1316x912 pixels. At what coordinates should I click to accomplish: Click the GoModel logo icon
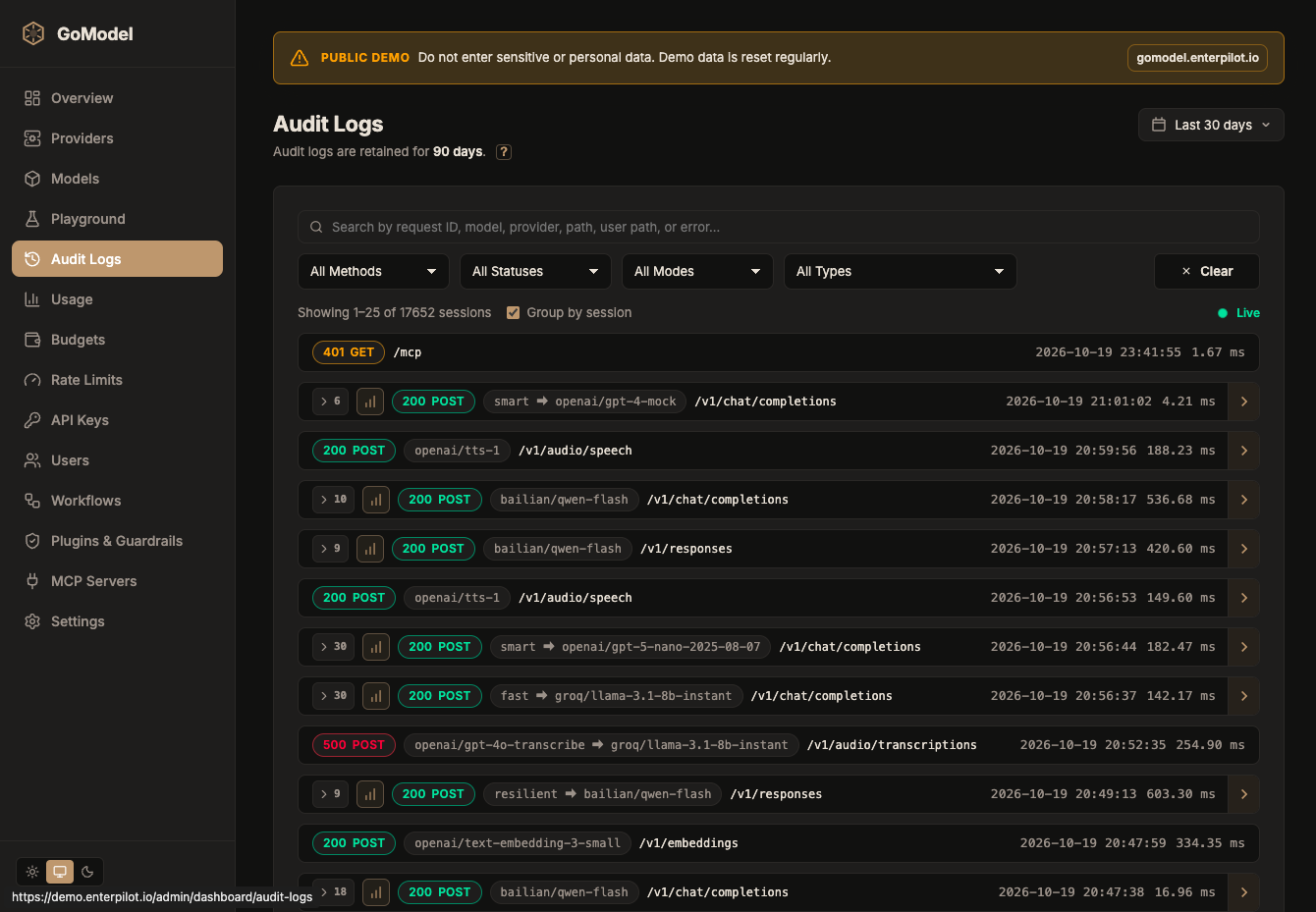pyautogui.click(x=33, y=33)
